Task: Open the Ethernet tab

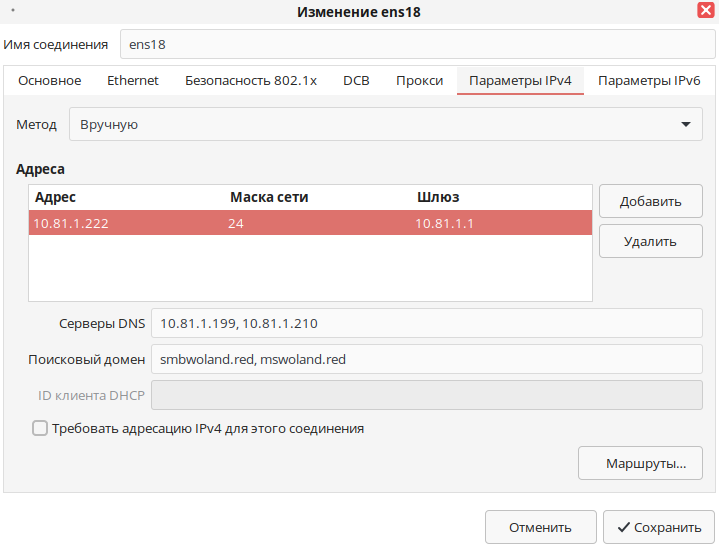Action: point(133,81)
